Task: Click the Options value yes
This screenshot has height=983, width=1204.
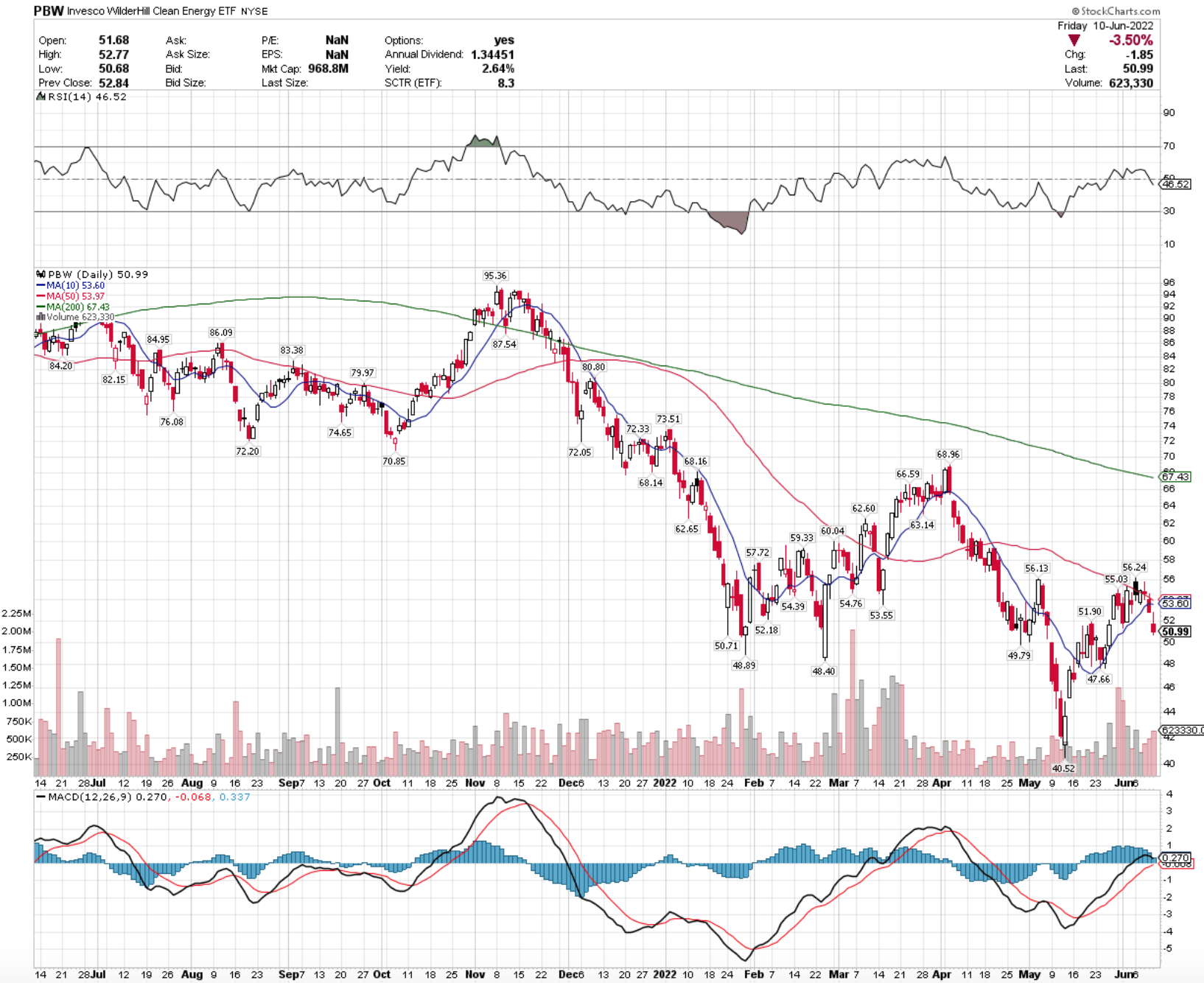Action: coord(504,41)
